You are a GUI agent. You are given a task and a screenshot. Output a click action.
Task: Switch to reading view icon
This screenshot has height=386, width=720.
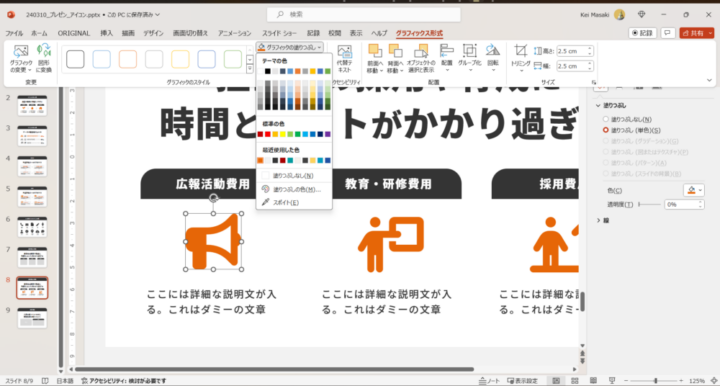coord(593,381)
